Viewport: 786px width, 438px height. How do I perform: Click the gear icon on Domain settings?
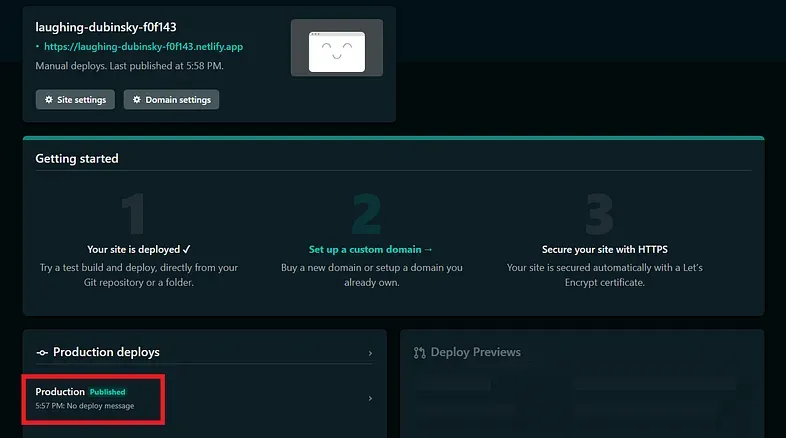[x=136, y=100]
